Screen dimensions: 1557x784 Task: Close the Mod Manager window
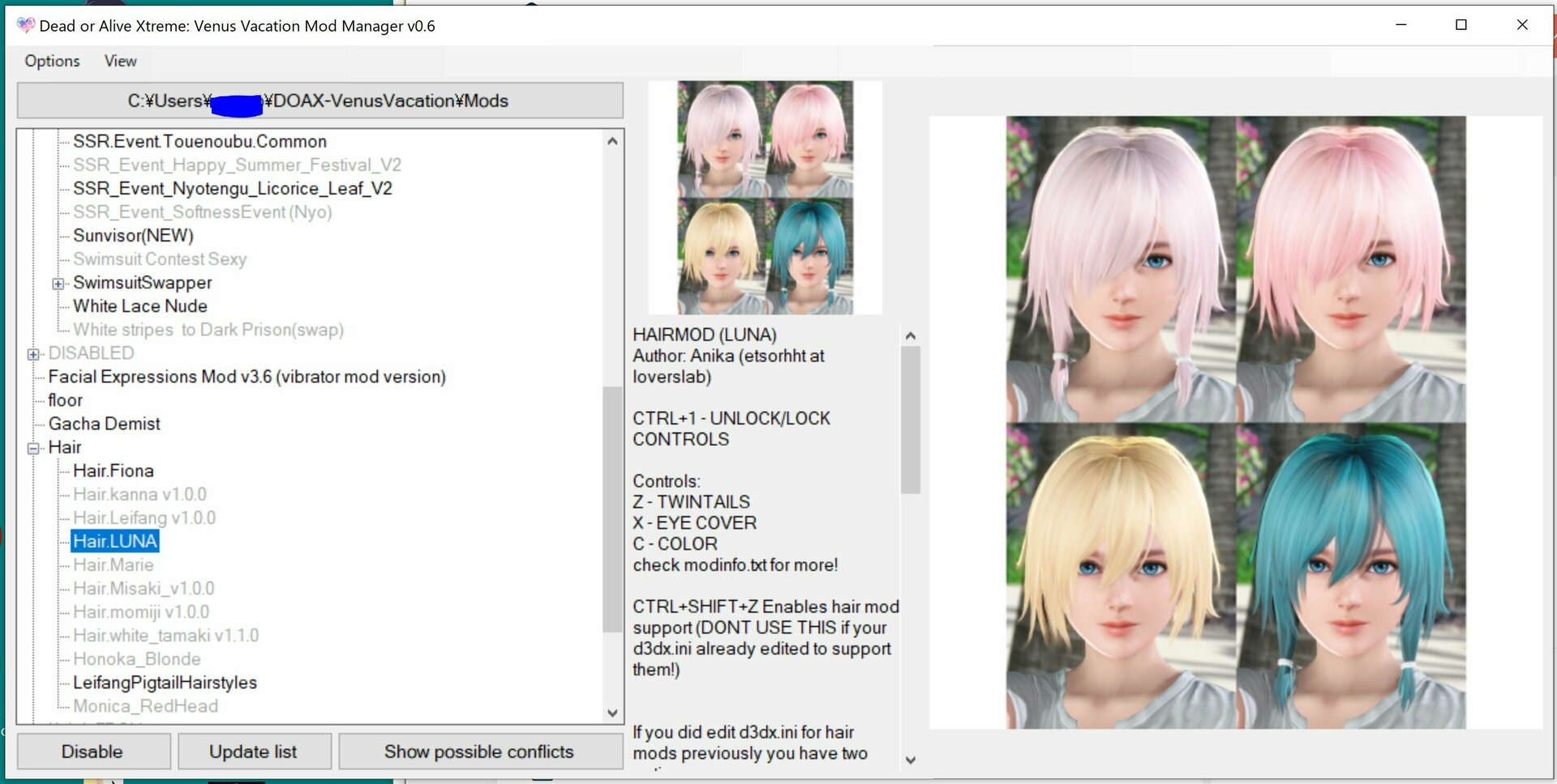1522,24
